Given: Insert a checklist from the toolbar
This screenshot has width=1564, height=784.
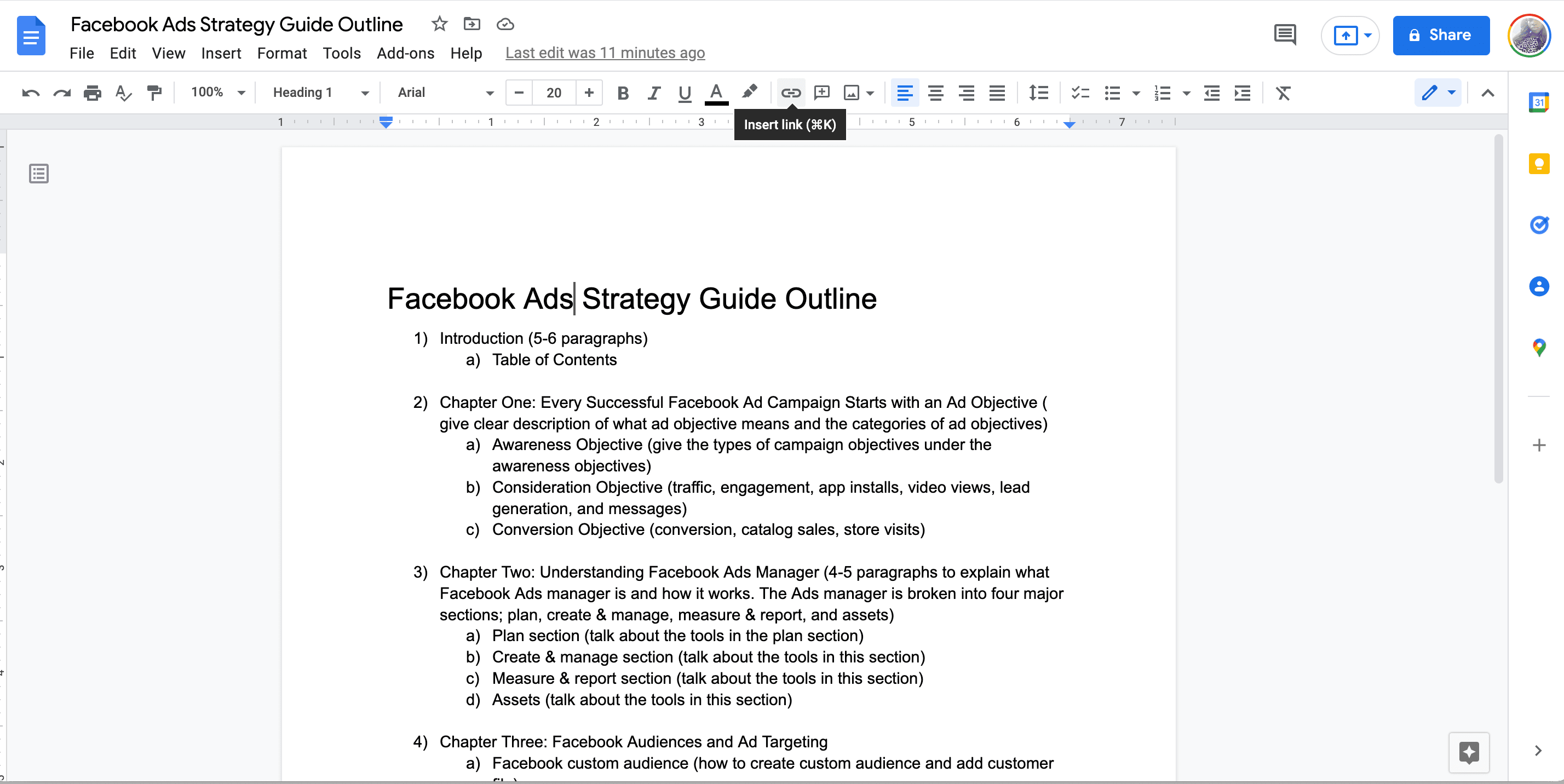Looking at the screenshot, I should tap(1080, 93).
